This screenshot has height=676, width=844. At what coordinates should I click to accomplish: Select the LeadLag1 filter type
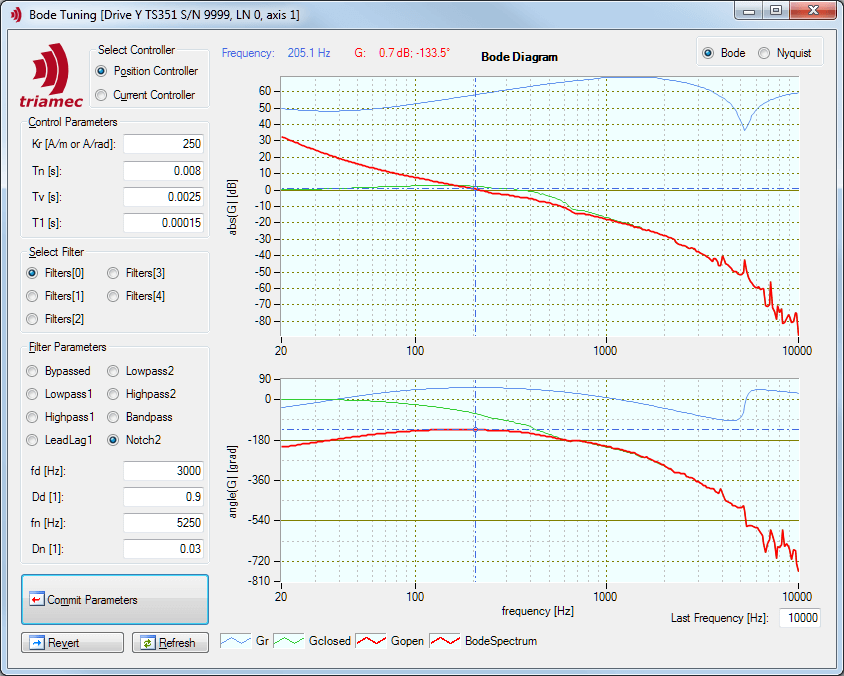[x=33, y=440]
